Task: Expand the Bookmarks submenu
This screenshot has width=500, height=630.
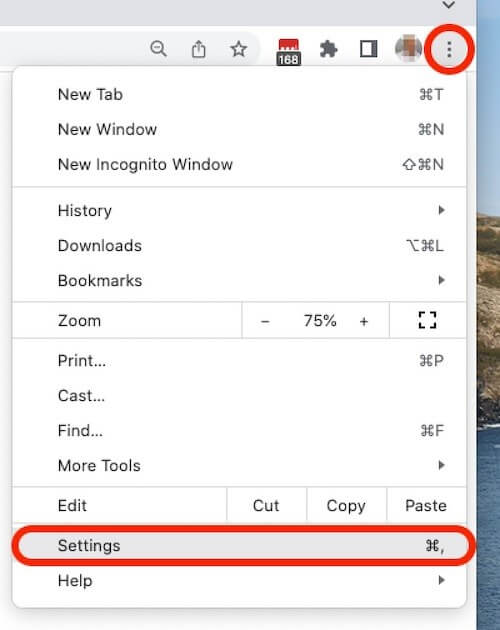Action: [239, 280]
